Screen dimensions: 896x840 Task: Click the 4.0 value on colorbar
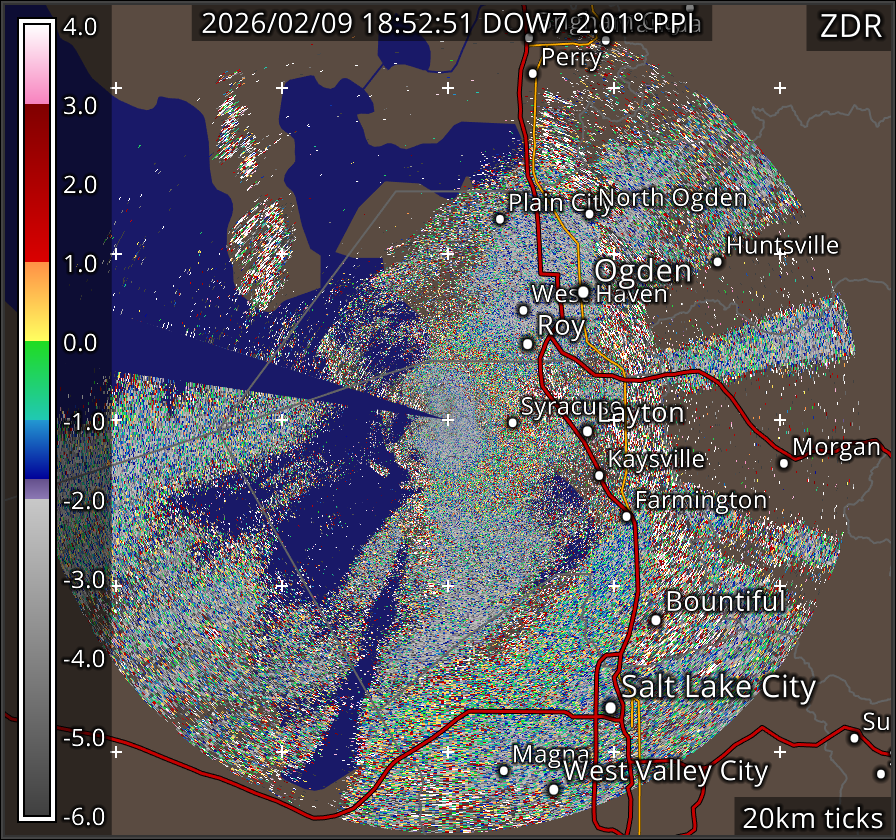(80, 27)
